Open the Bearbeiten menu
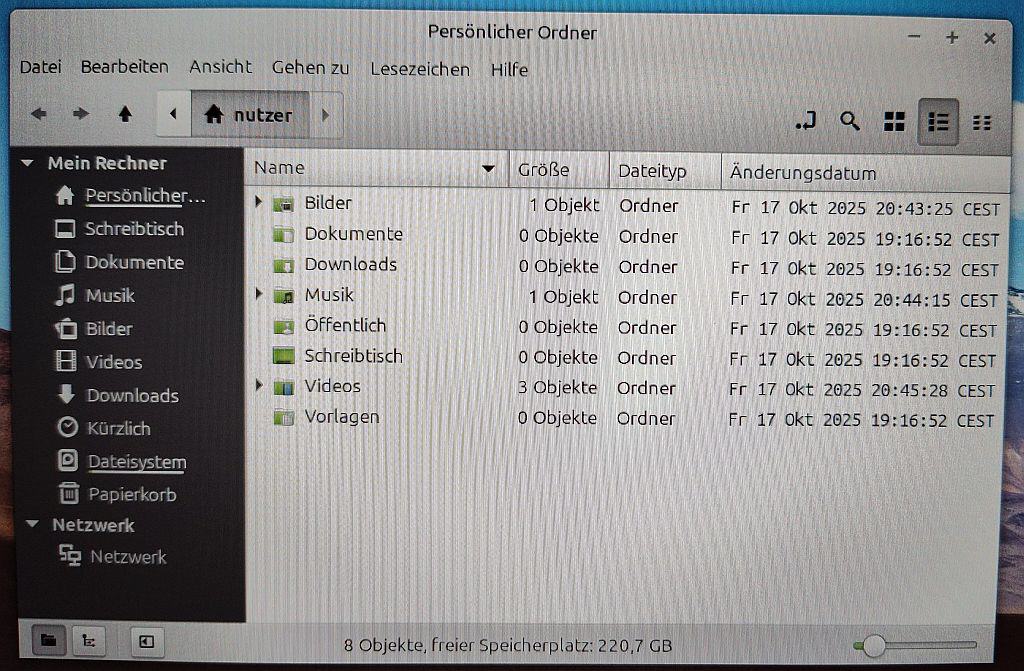 [125, 67]
